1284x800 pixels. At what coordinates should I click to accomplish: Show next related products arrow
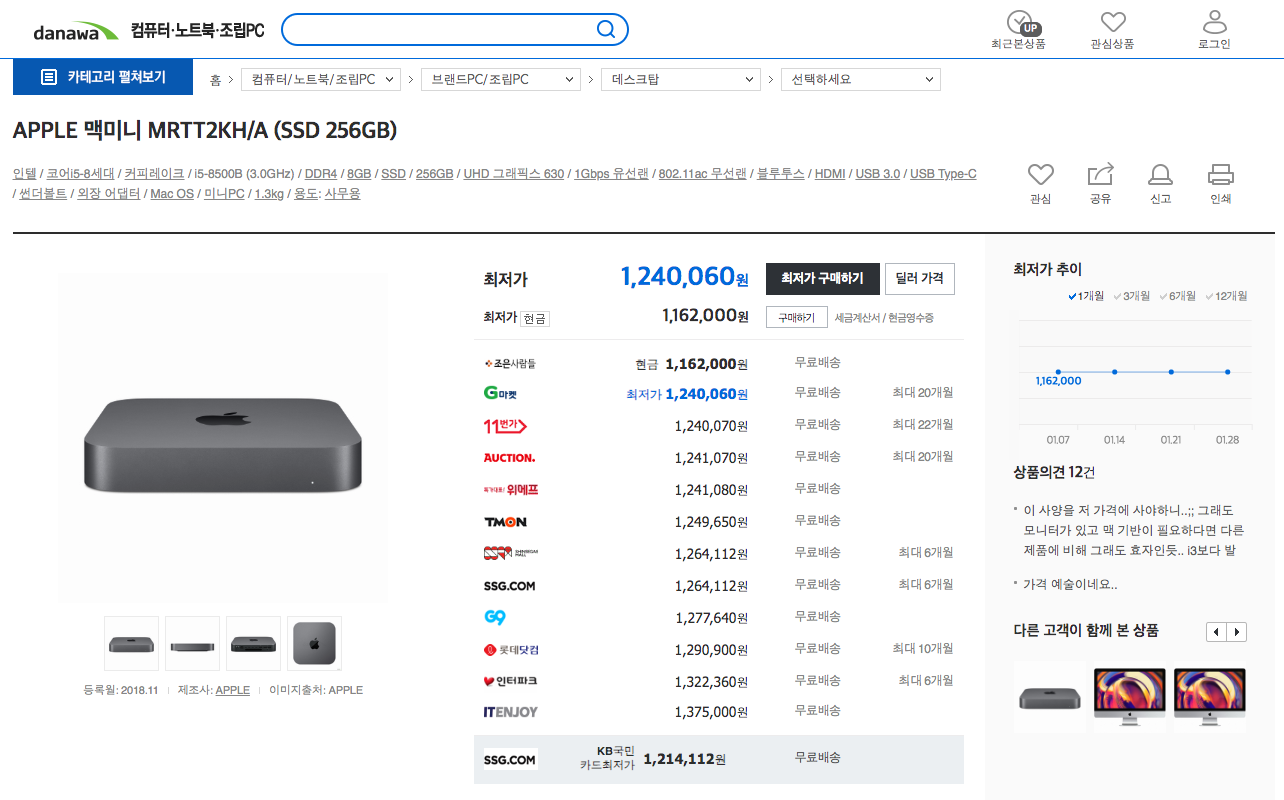tap(1237, 631)
